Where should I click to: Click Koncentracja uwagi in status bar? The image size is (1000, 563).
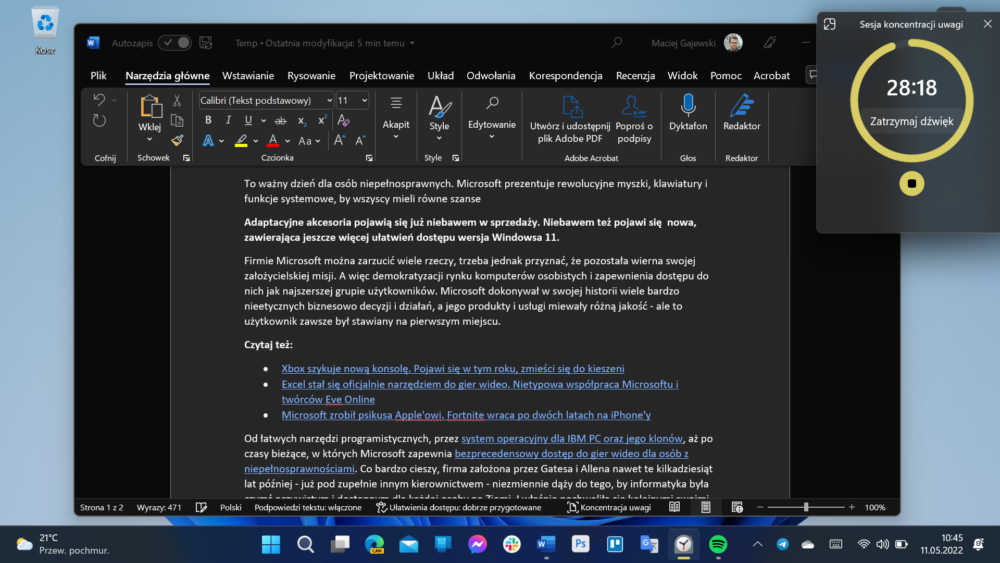(609, 508)
